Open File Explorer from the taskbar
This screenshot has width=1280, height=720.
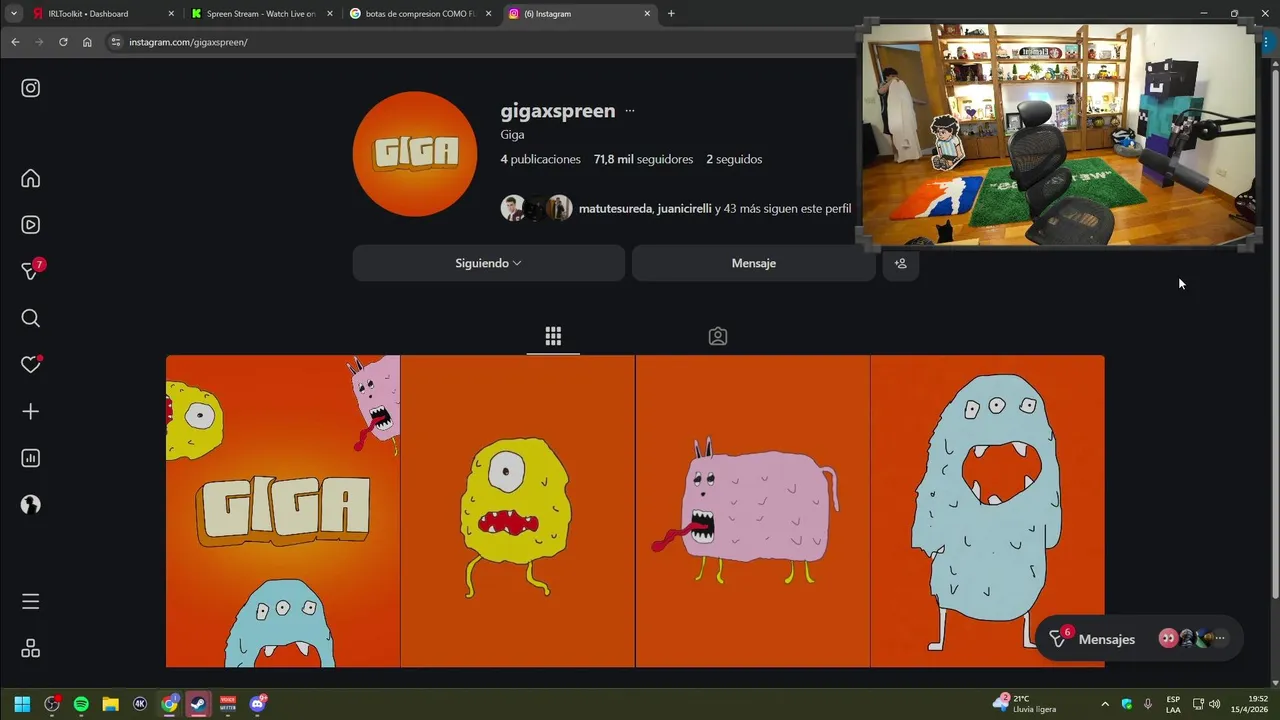(x=111, y=704)
